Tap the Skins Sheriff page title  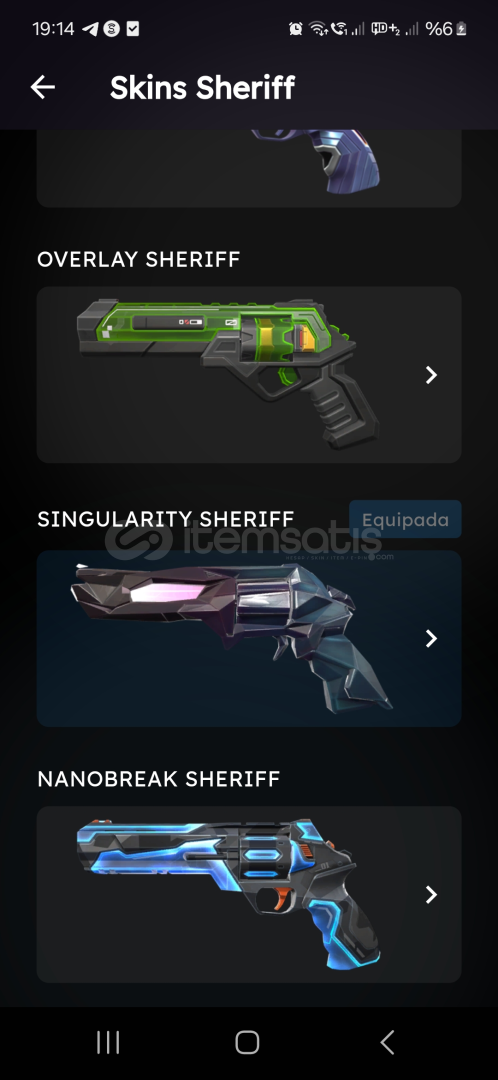(x=203, y=87)
